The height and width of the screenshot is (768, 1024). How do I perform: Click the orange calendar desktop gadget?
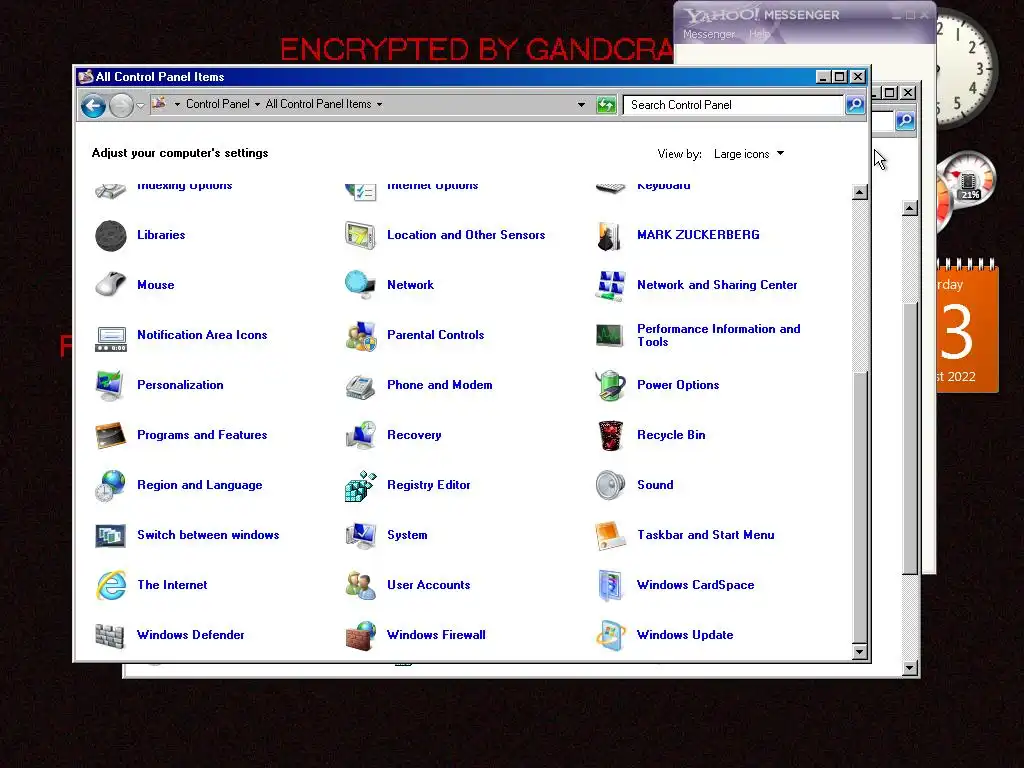click(x=967, y=326)
